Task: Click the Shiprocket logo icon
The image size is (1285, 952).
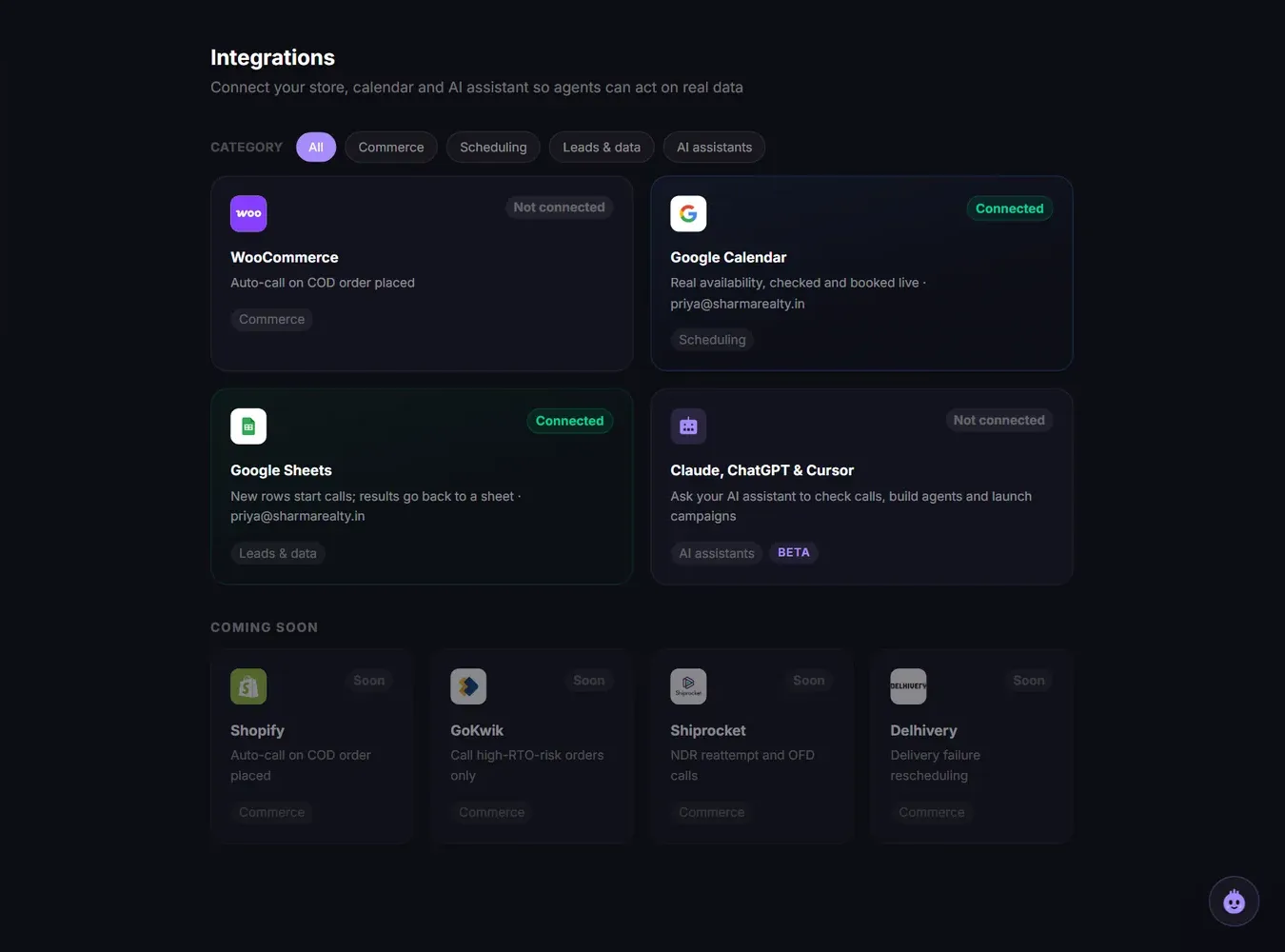Action: coord(688,686)
